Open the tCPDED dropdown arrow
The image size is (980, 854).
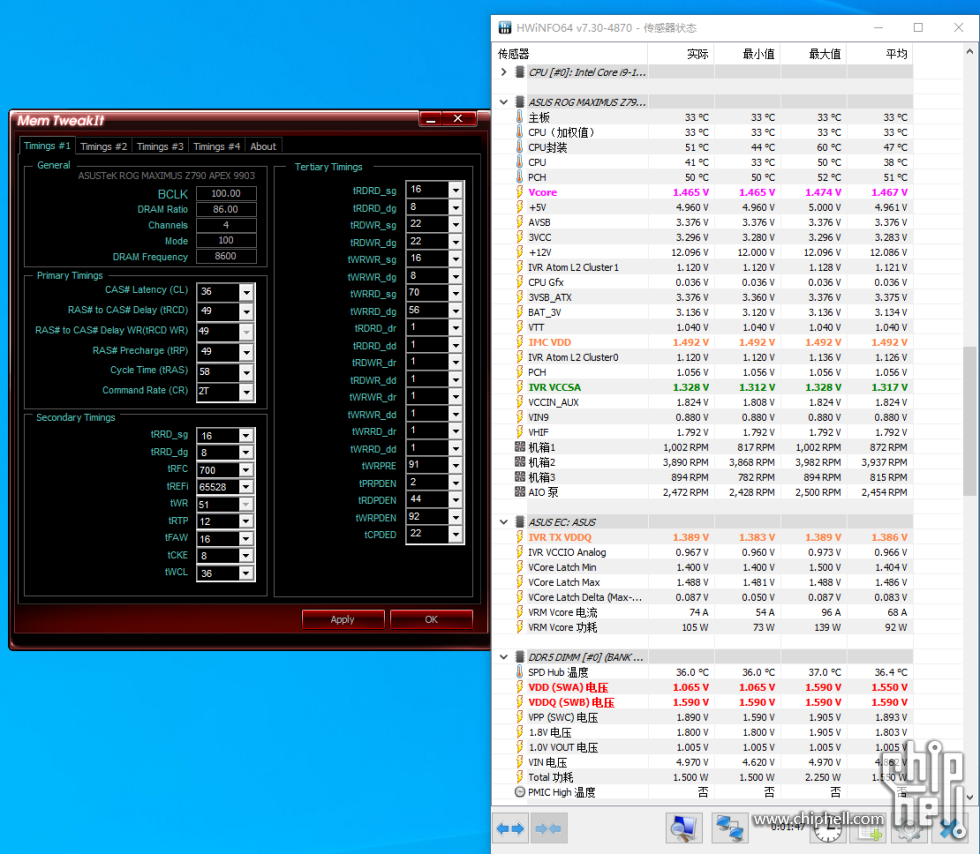[456, 534]
